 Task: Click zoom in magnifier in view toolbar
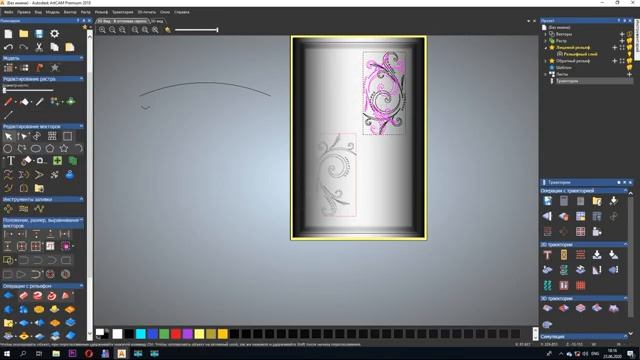pos(102,30)
